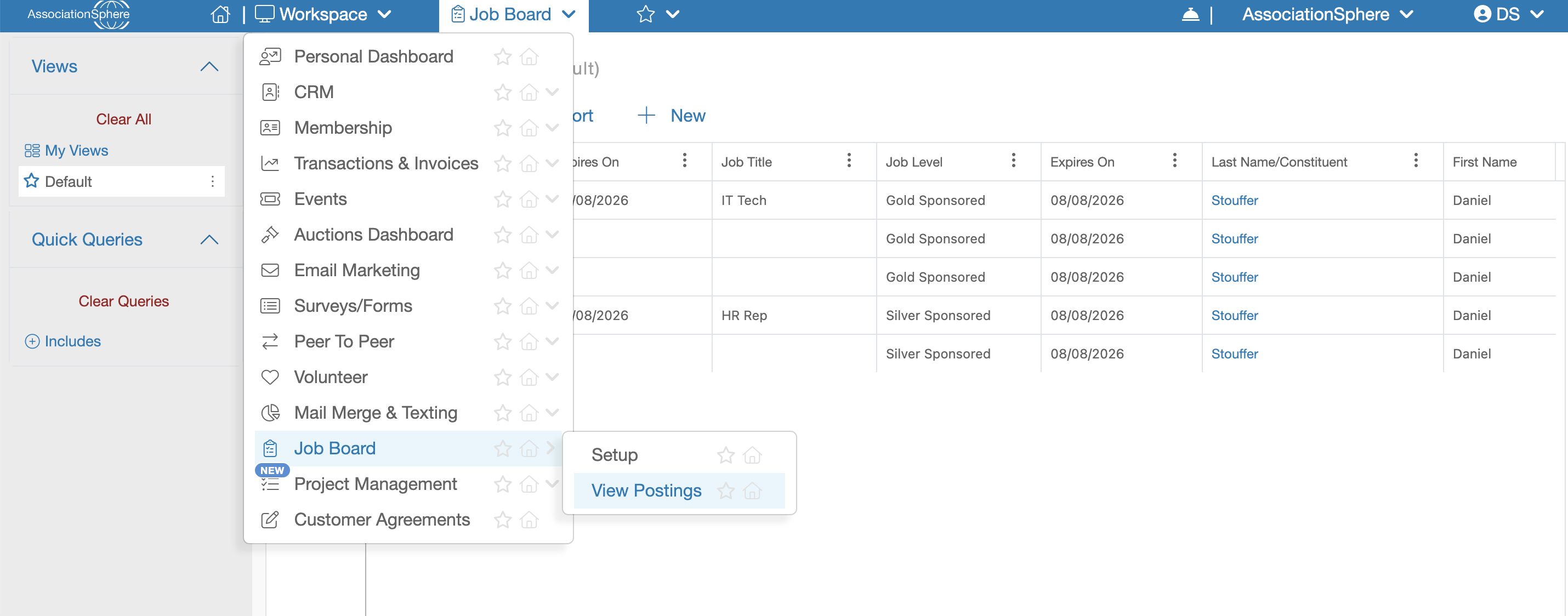Collapse the Views panel
Viewport: 1568px width, 616px height.
(x=209, y=66)
